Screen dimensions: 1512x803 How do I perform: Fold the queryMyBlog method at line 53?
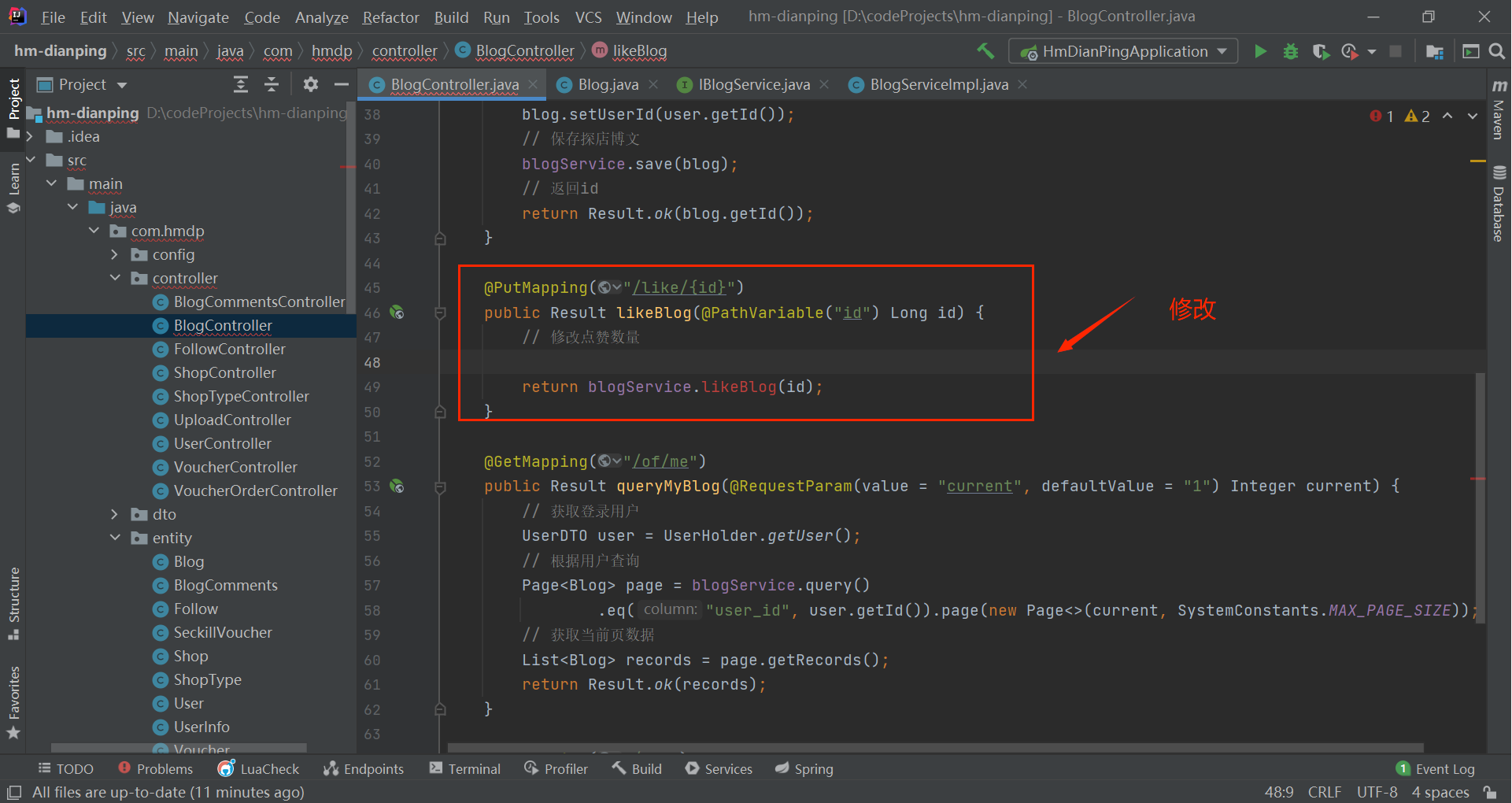(x=441, y=487)
